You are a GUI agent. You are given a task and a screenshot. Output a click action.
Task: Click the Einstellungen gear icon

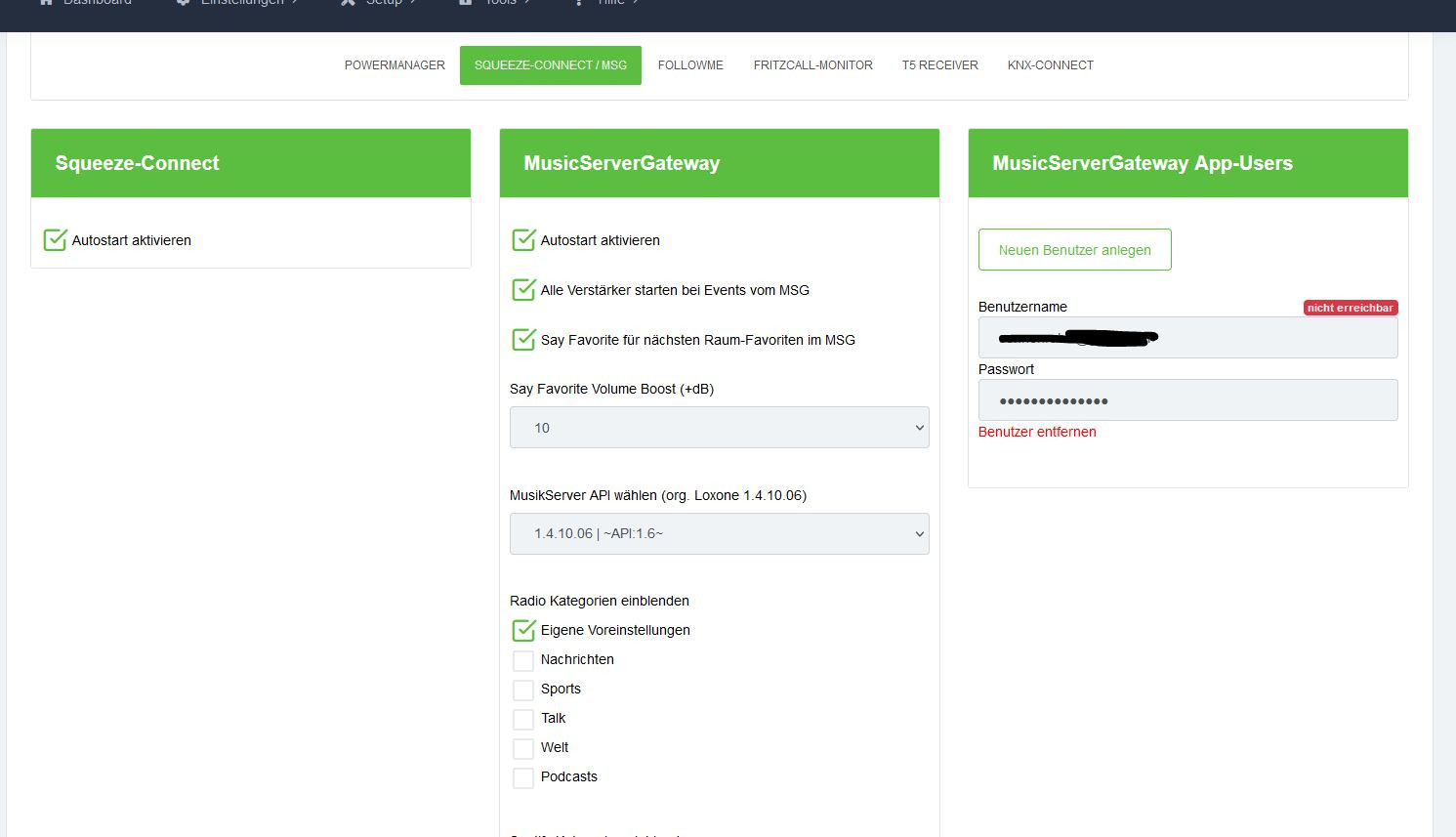183,3
